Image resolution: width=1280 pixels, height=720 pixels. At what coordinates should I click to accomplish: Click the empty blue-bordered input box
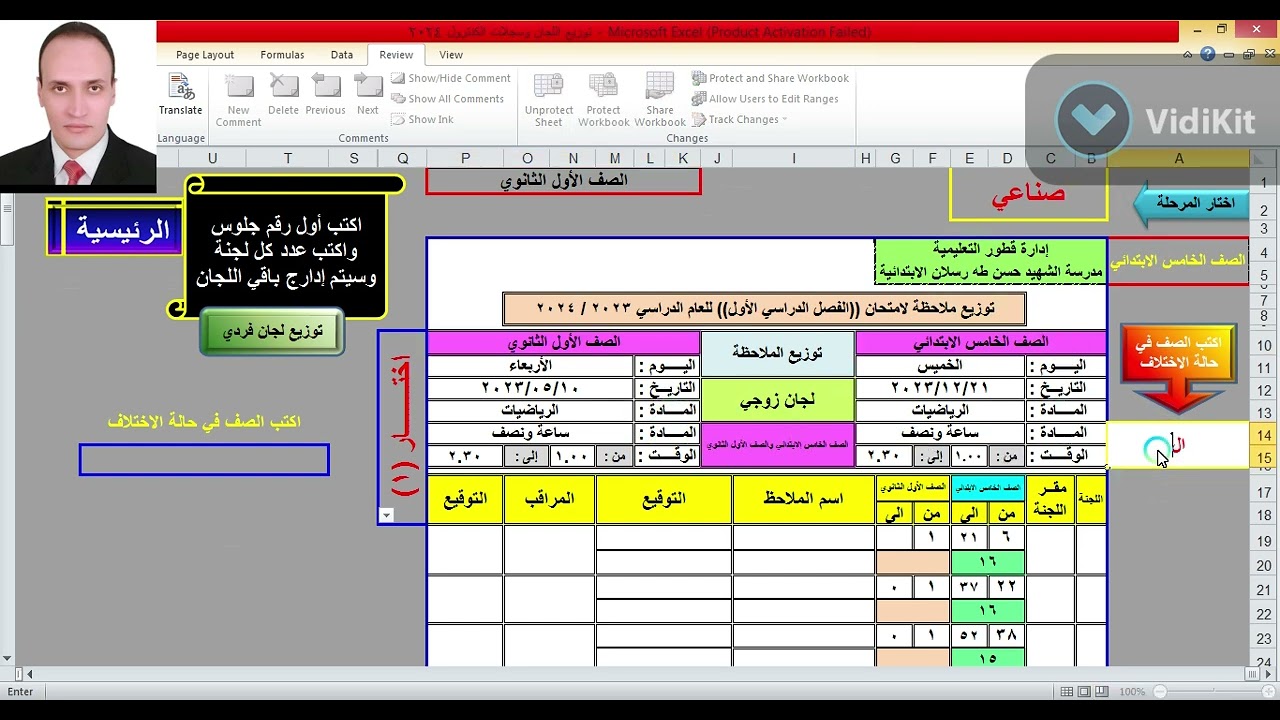click(204, 460)
